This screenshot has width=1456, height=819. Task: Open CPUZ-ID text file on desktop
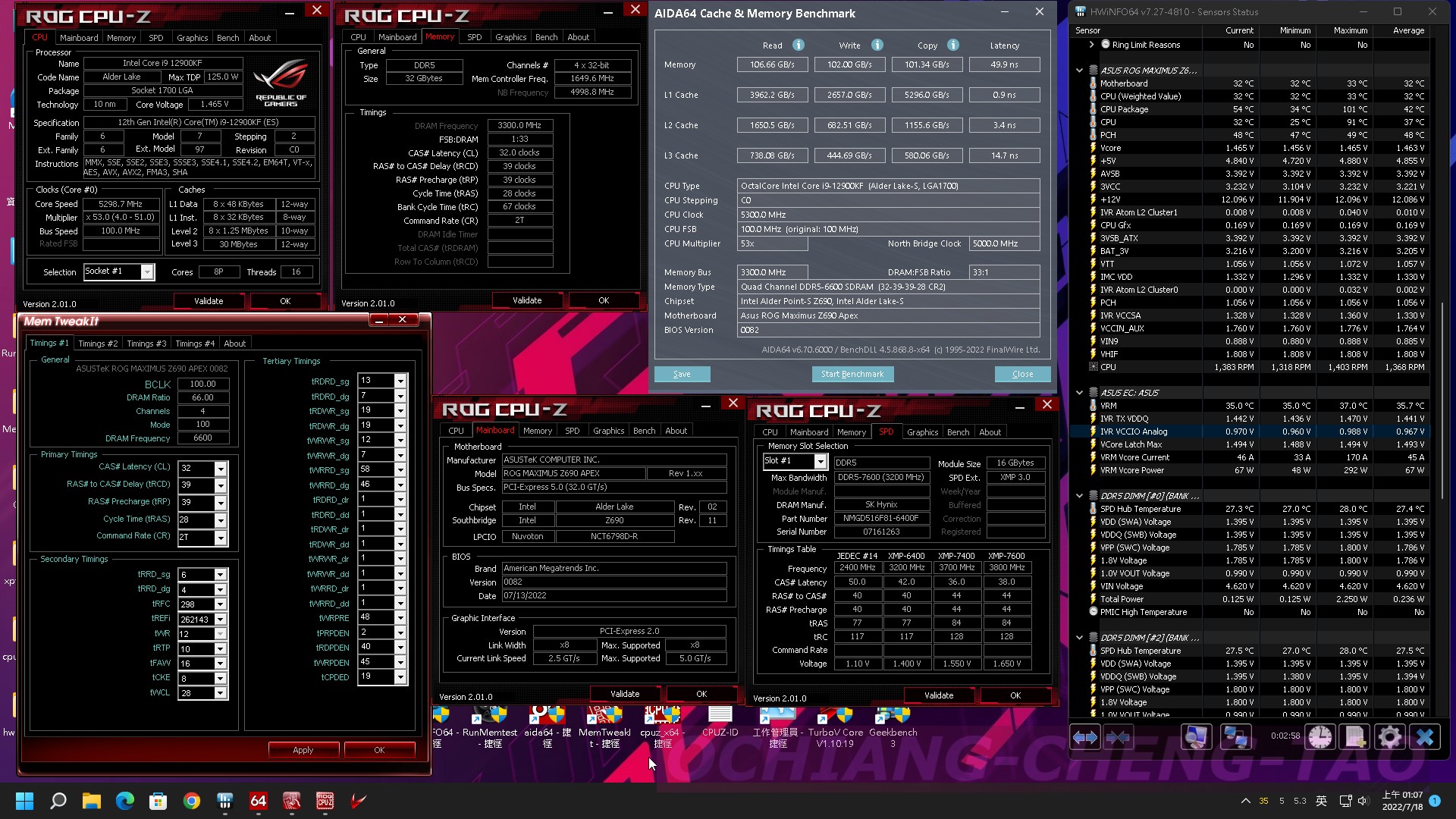[720, 722]
